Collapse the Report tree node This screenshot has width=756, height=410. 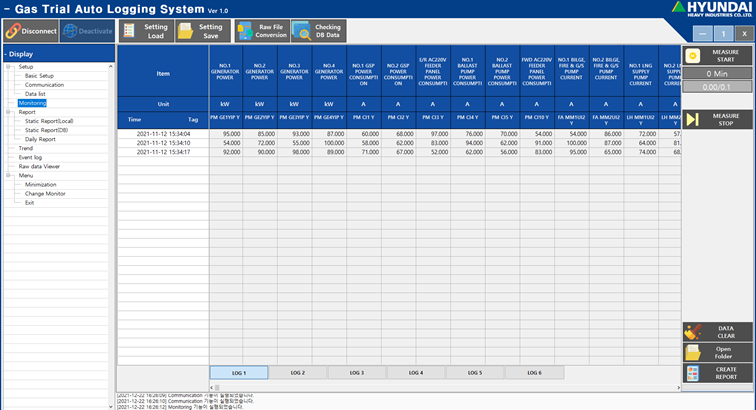(10, 112)
